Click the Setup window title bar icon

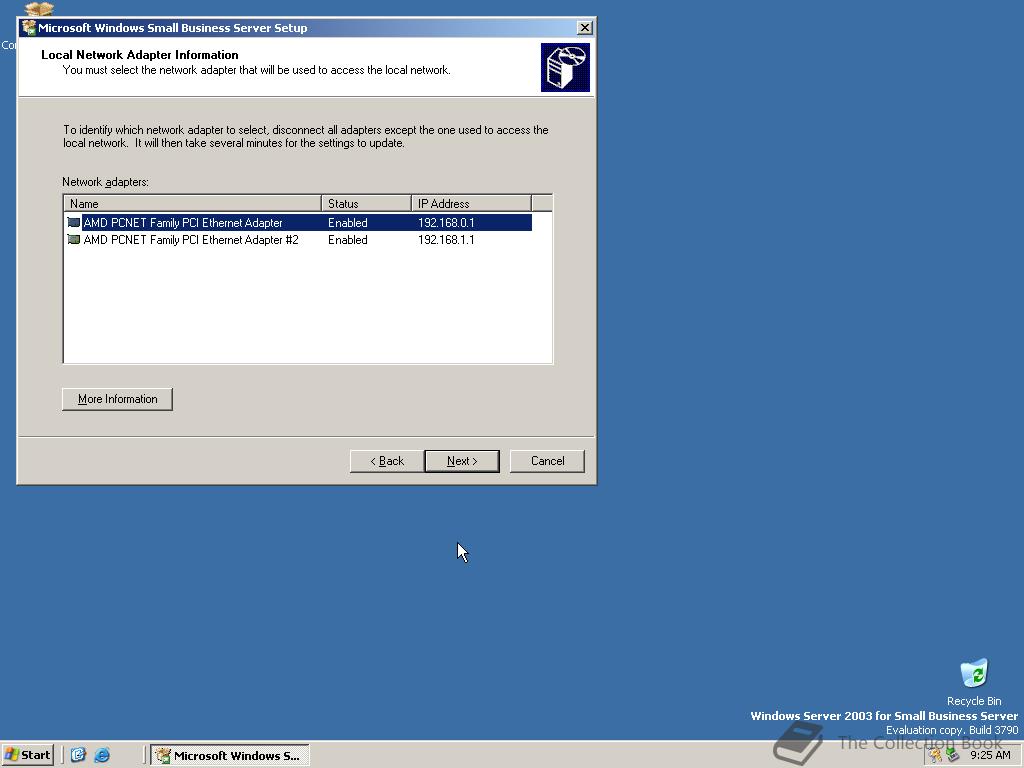point(29,27)
